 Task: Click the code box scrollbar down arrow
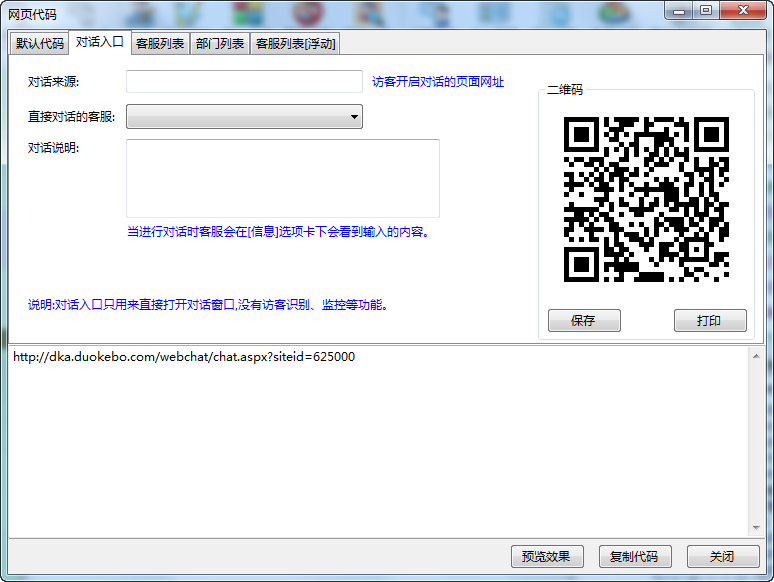(x=755, y=528)
